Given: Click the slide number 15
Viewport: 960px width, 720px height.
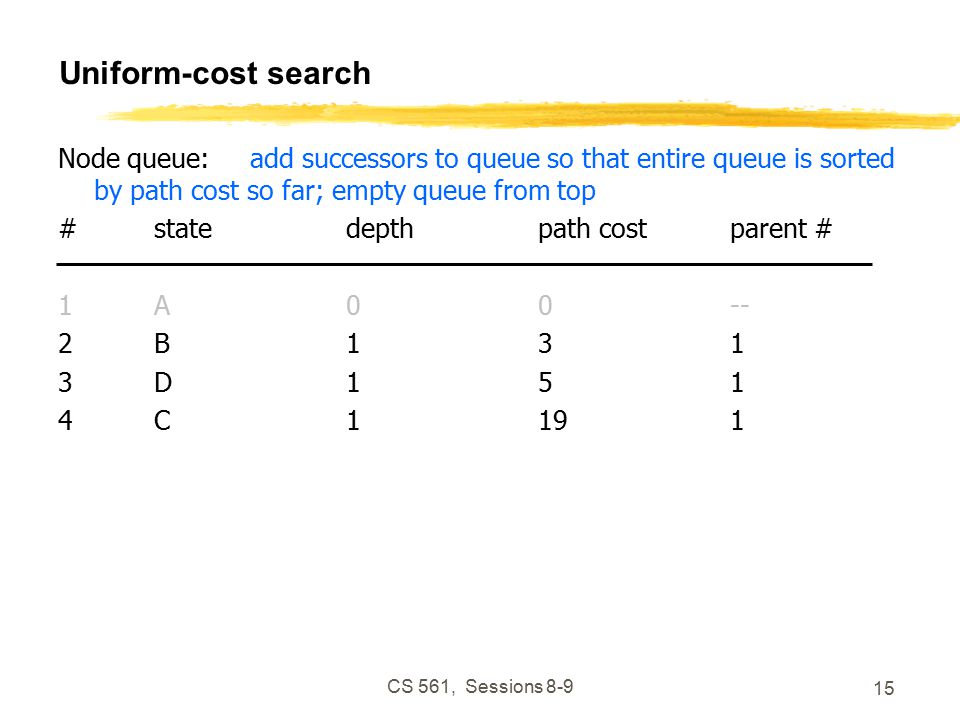Looking at the screenshot, I should [x=883, y=688].
